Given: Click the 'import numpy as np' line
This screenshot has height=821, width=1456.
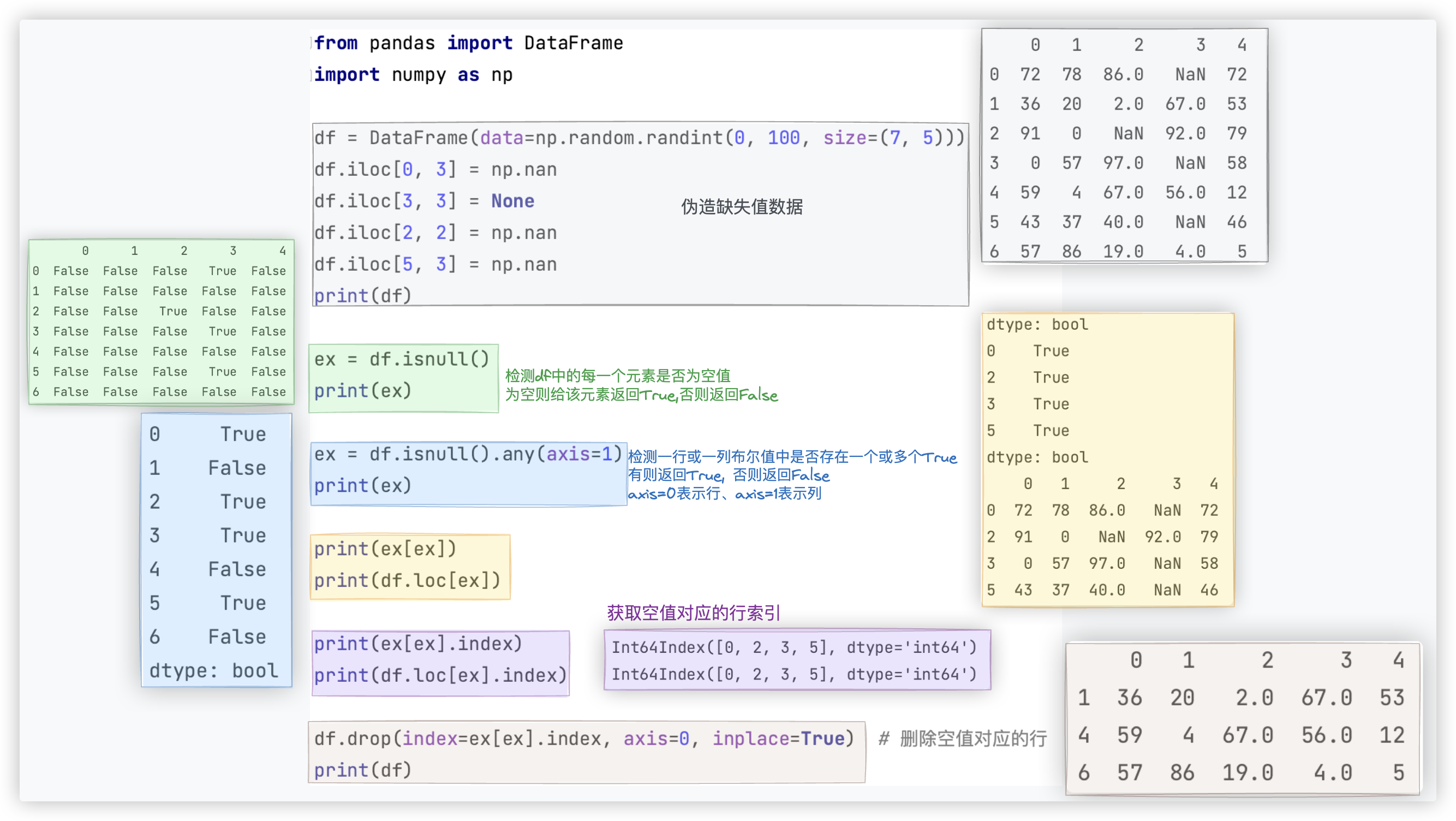Looking at the screenshot, I should coord(413,75).
